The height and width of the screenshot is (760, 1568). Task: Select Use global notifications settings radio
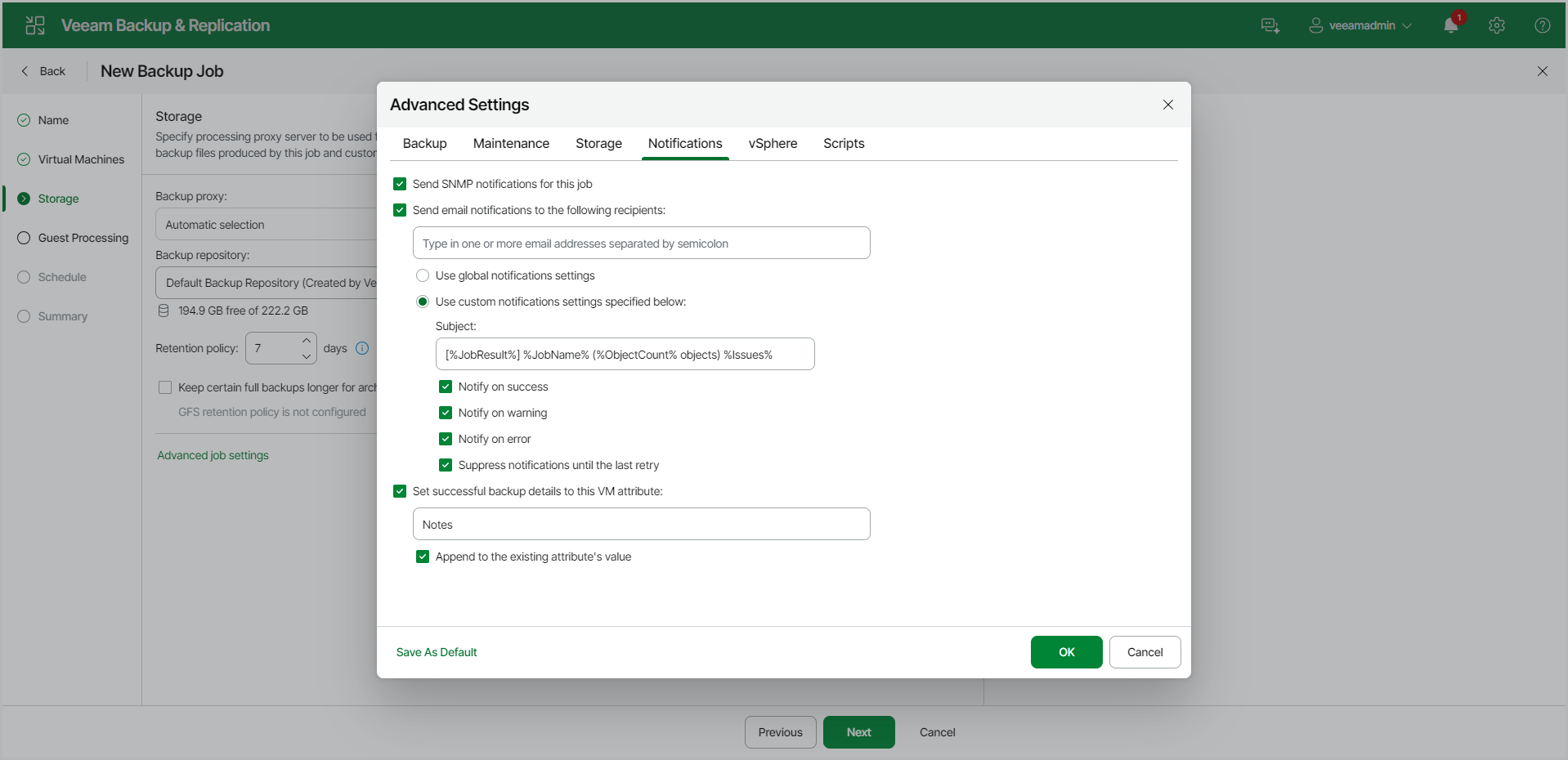[423, 275]
